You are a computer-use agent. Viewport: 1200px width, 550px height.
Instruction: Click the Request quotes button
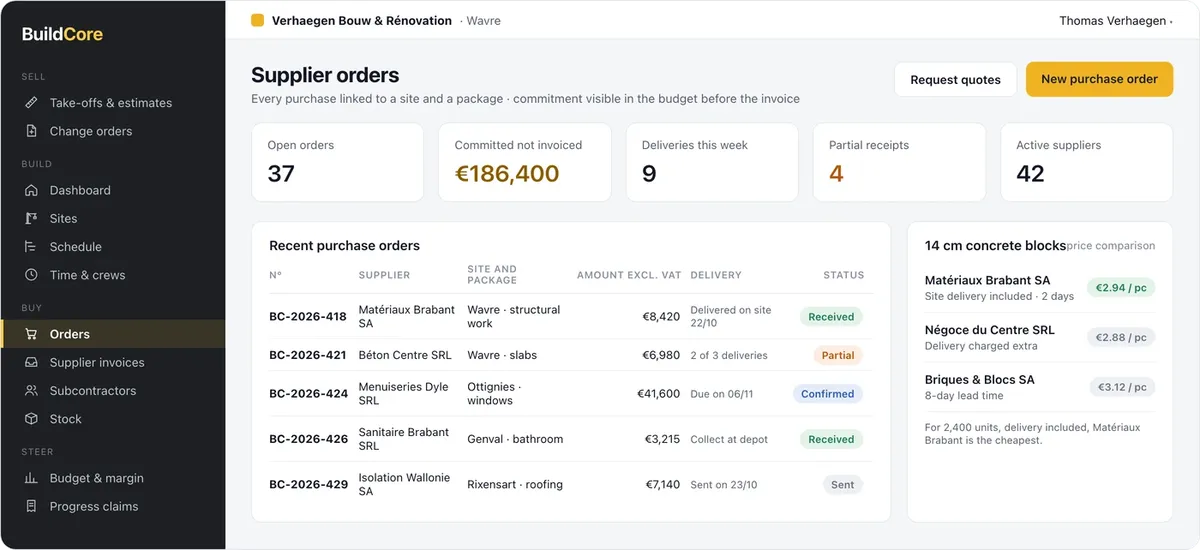click(x=955, y=80)
